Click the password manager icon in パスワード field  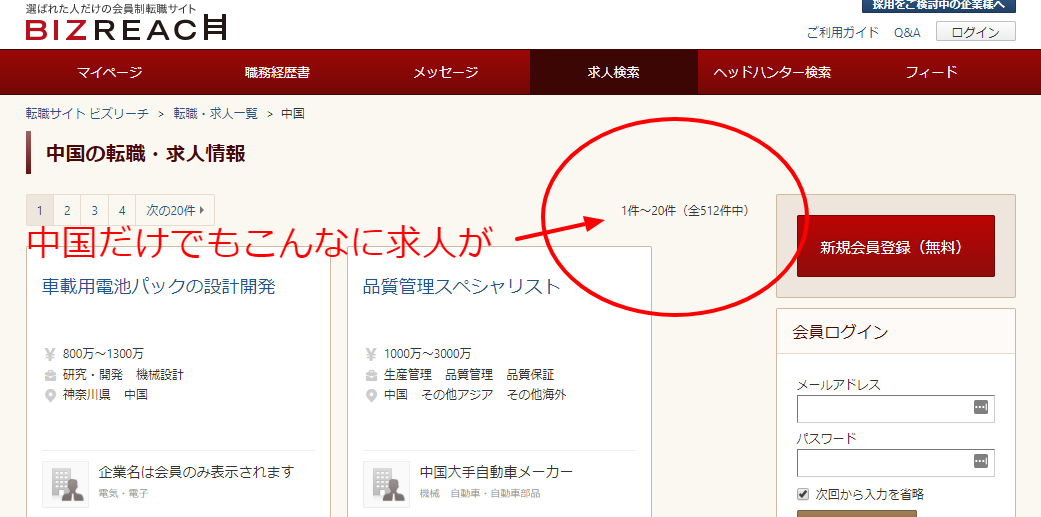[x=980, y=462]
